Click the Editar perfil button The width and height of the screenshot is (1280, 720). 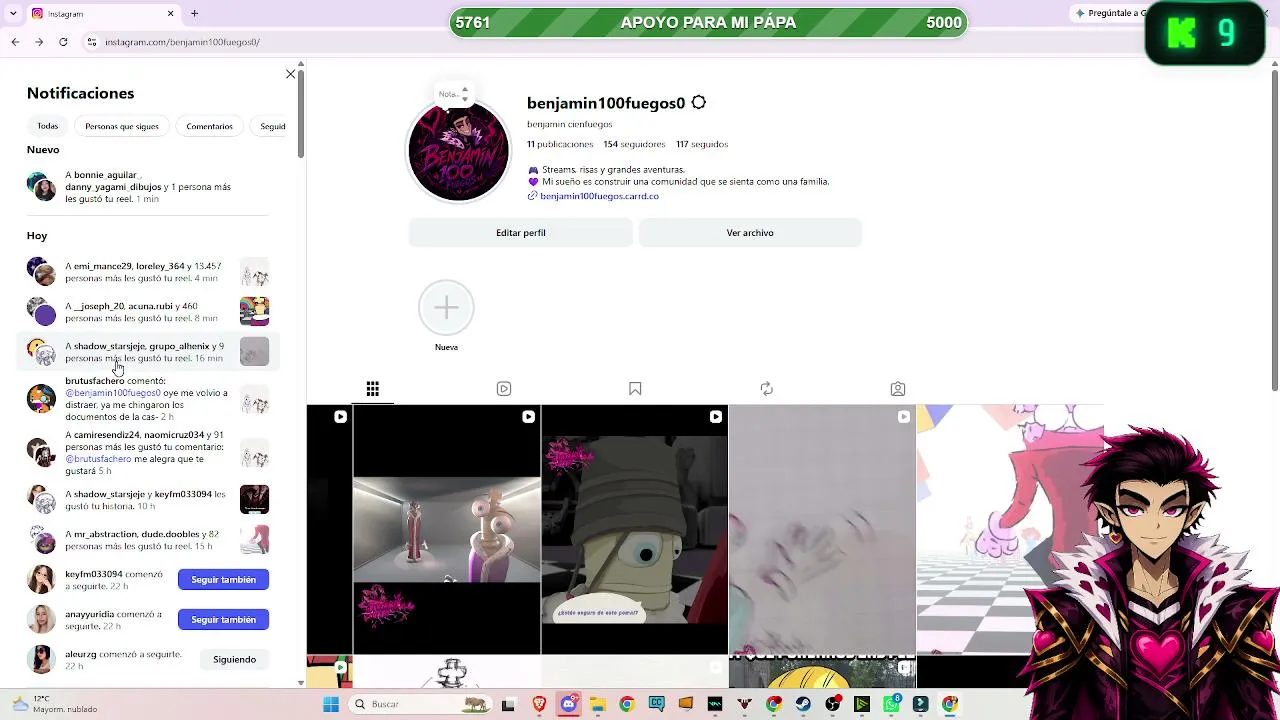pyautogui.click(x=521, y=233)
